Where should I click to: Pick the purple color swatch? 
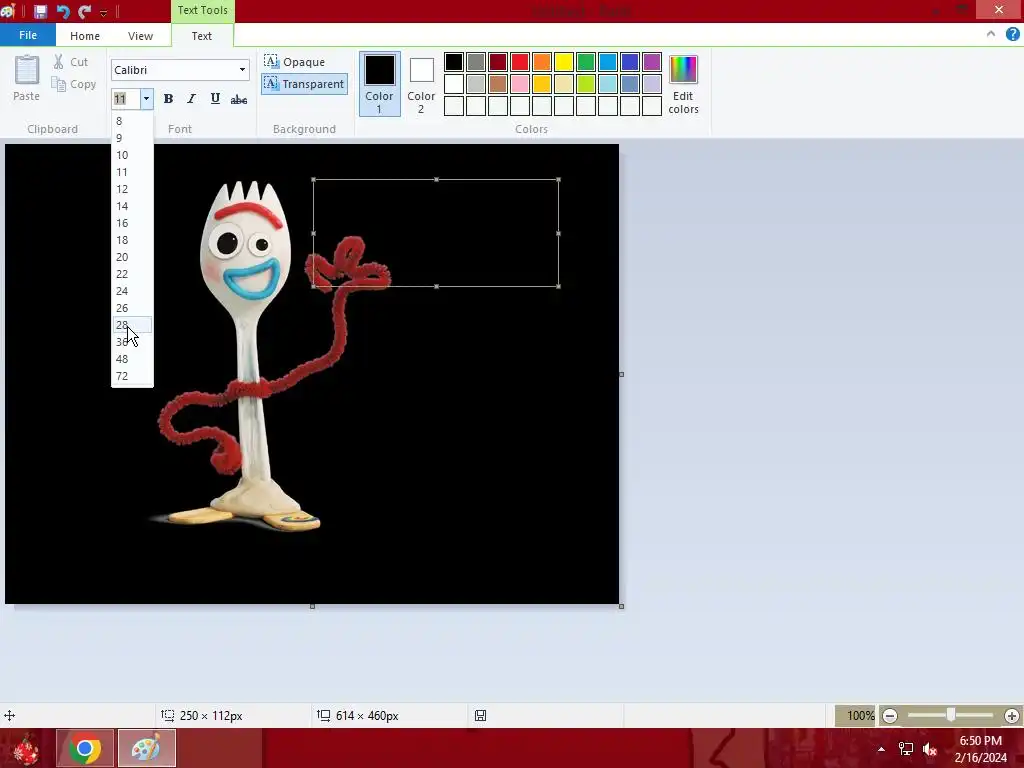tap(652, 62)
